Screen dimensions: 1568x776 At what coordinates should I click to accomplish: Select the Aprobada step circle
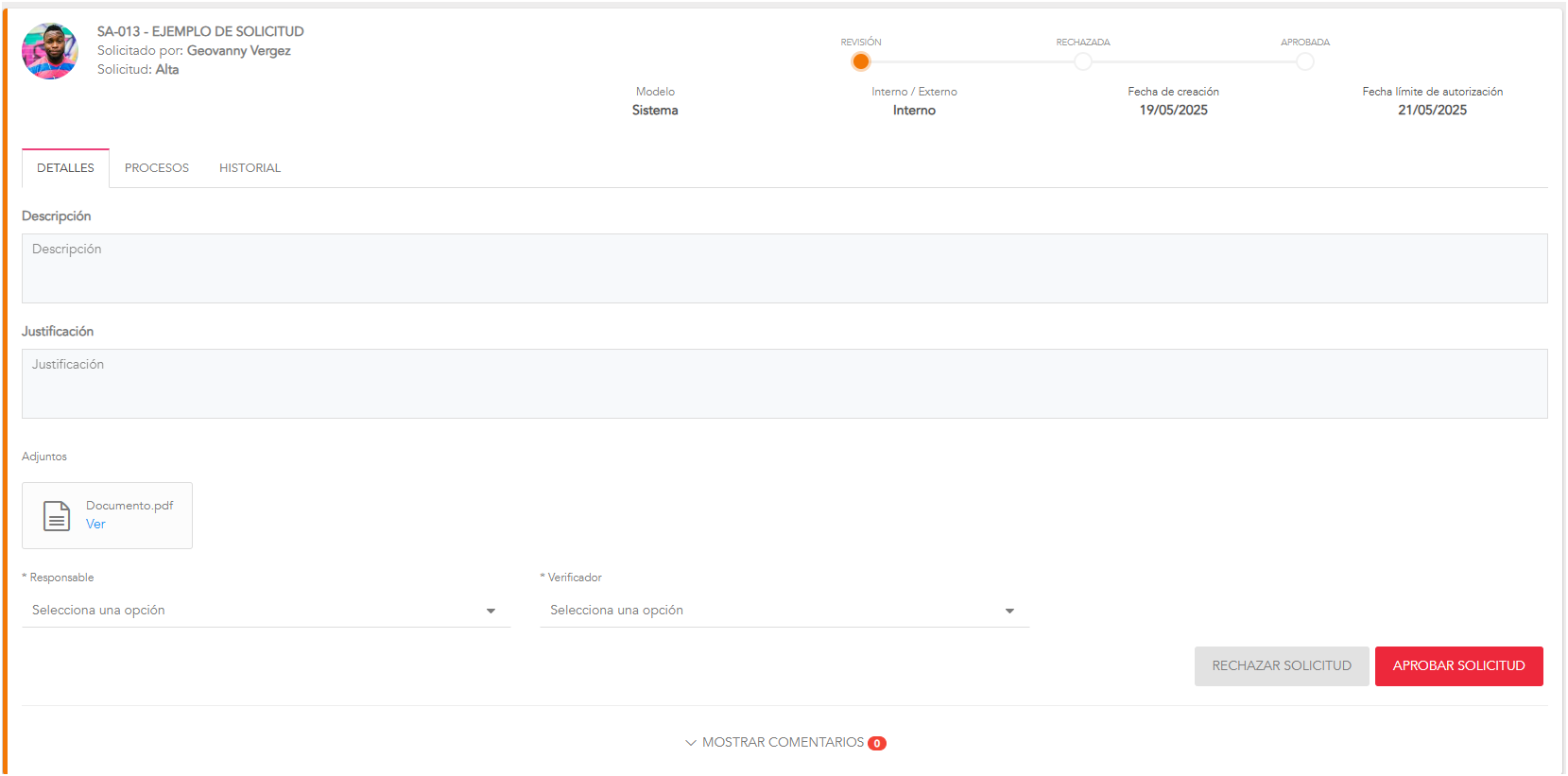click(1304, 62)
